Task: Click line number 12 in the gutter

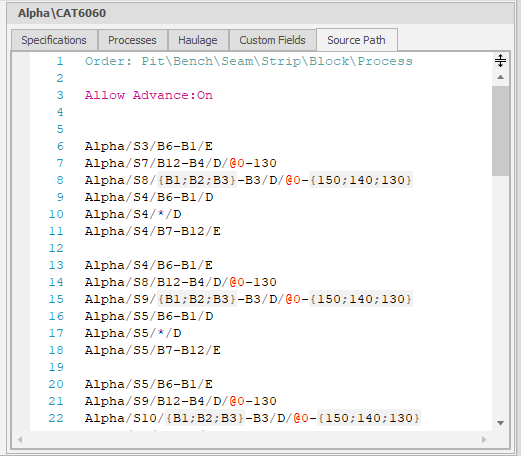Action: coord(56,248)
